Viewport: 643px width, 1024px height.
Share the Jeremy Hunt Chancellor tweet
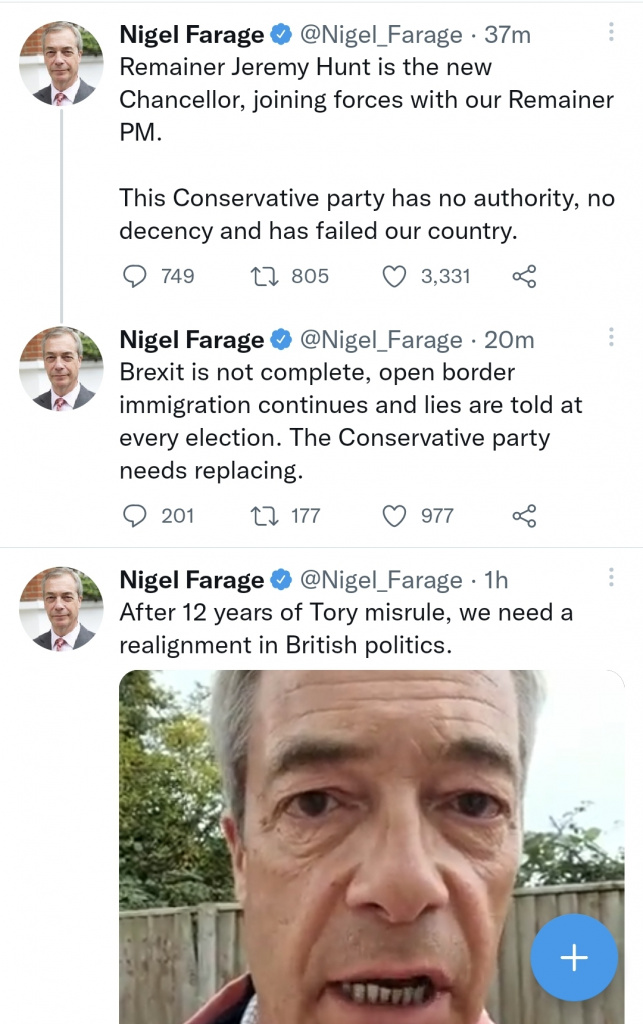[524, 276]
